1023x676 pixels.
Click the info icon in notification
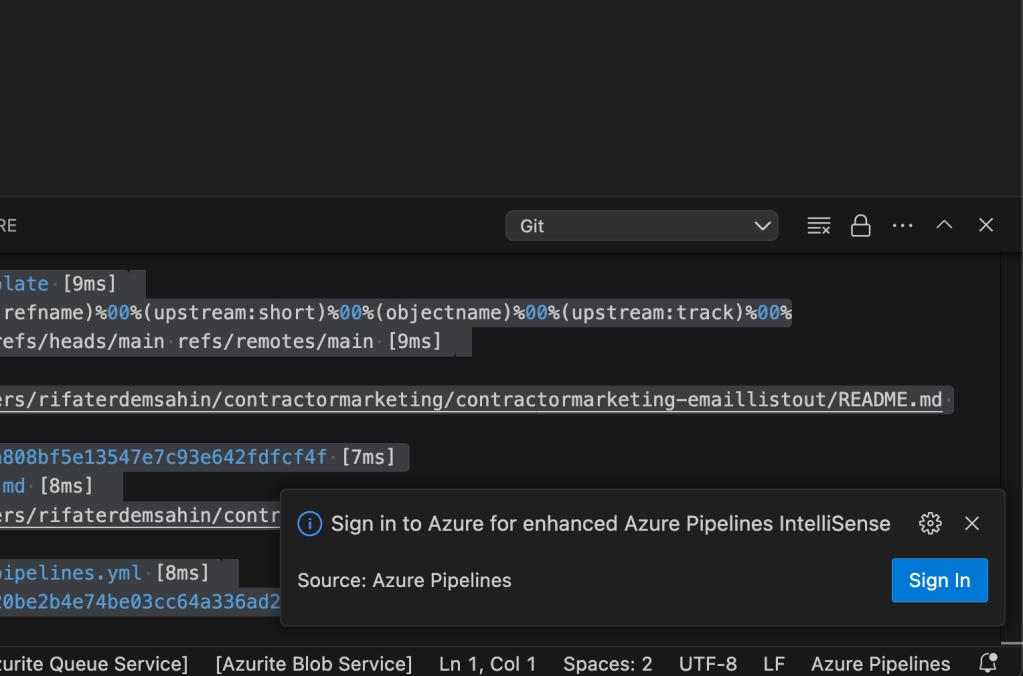pyautogui.click(x=309, y=523)
